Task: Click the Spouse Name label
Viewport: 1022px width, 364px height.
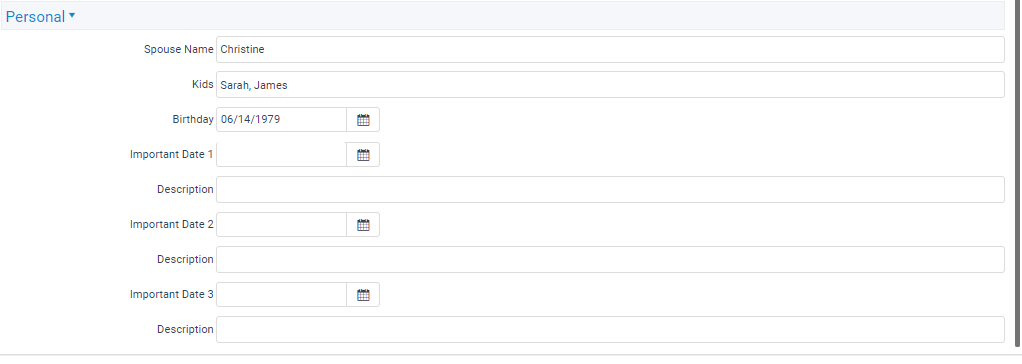Action: tap(179, 50)
